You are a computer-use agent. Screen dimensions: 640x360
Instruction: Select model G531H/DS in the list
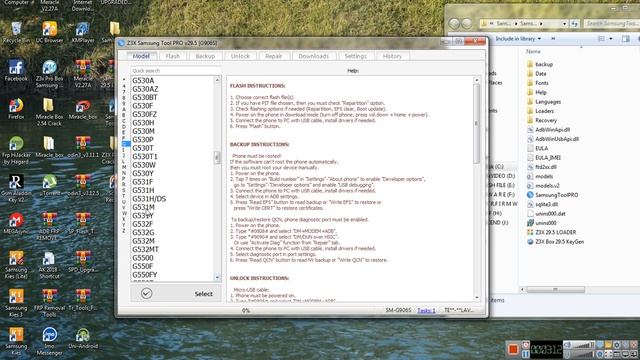pos(149,199)
